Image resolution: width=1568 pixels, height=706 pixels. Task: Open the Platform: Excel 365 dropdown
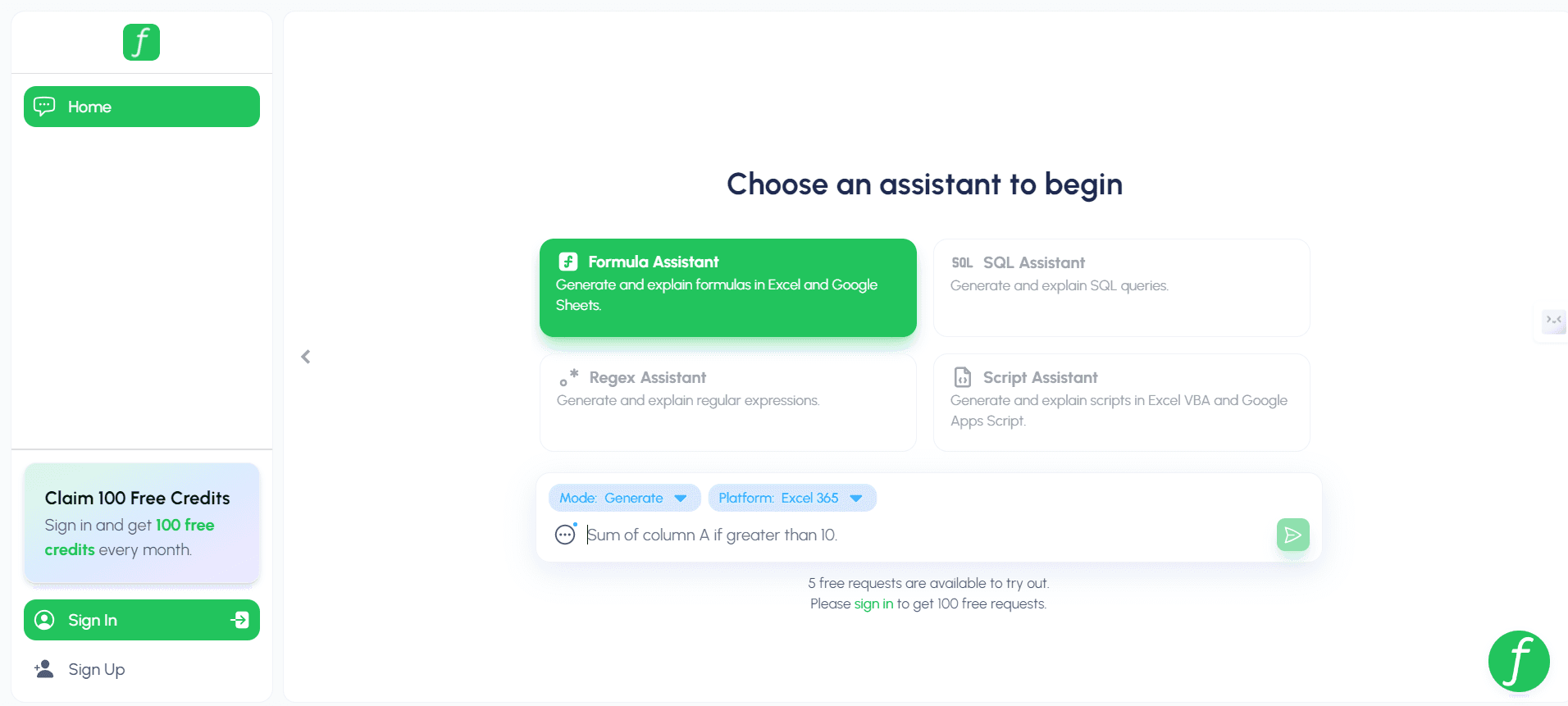pos(792,498)
